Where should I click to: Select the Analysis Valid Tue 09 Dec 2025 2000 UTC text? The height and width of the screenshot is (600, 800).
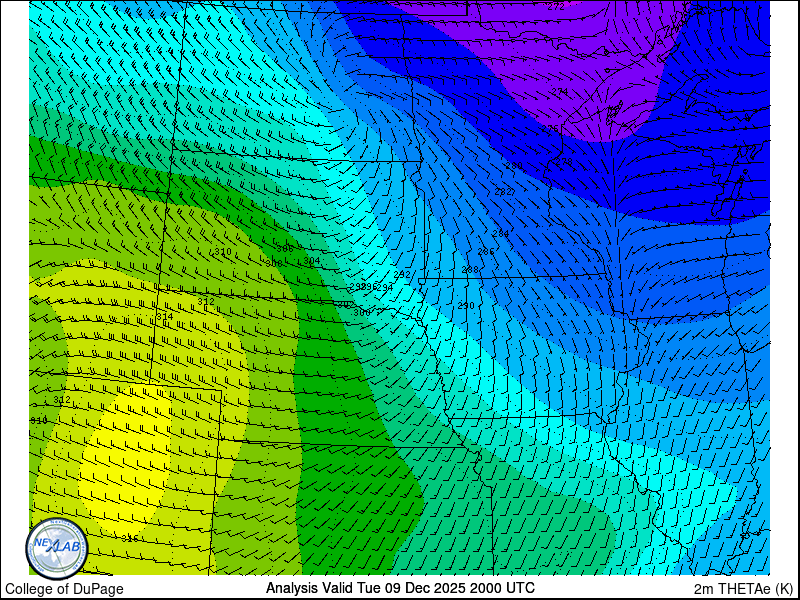point(400,587)
